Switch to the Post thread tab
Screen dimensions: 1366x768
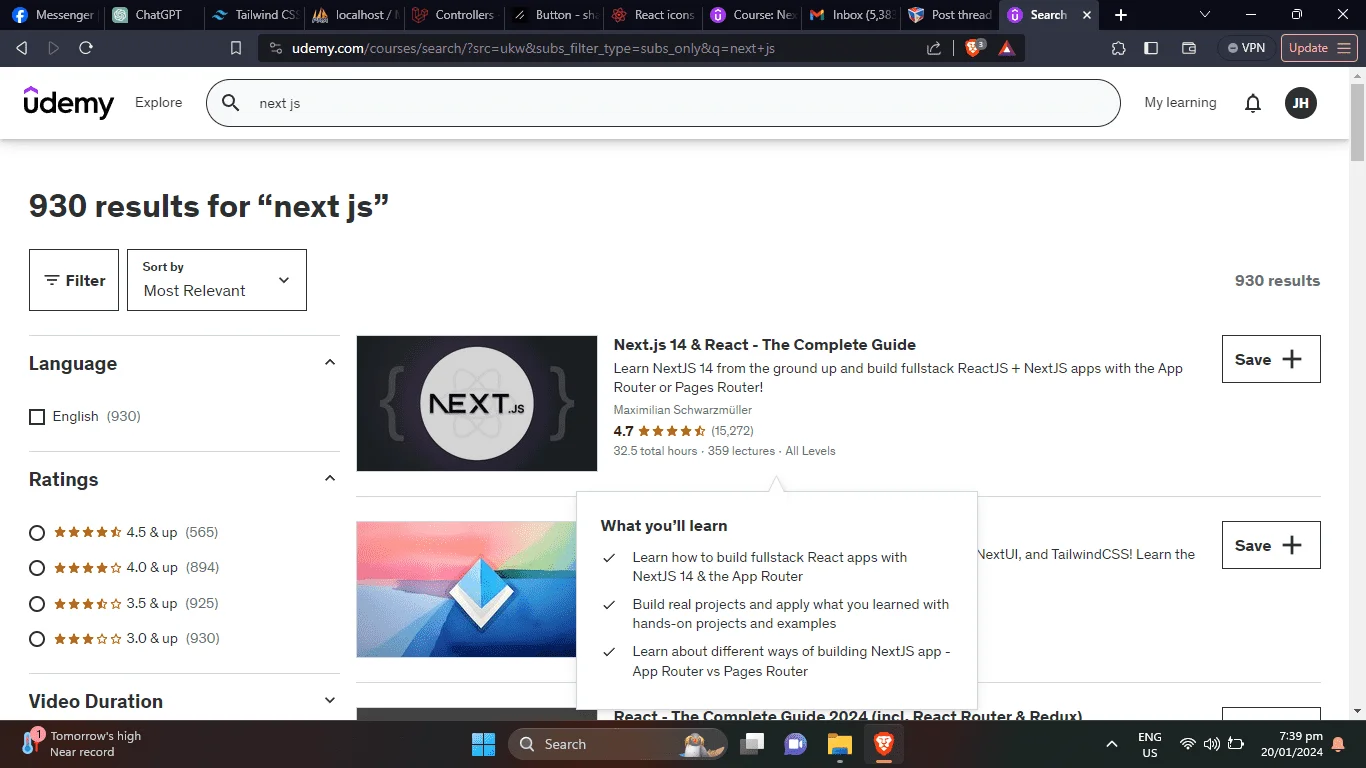tap(951, 15)
